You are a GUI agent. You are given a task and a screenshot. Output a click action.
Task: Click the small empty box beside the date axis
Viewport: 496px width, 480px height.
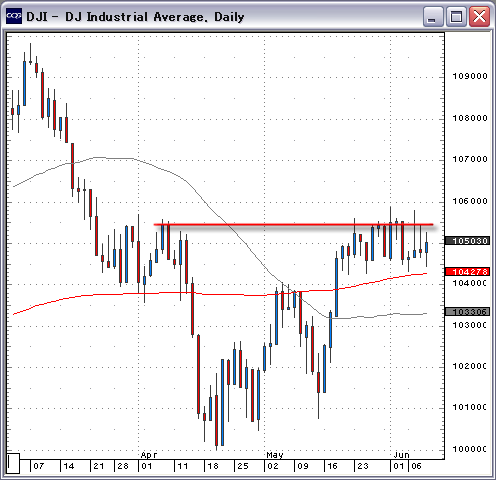coord(13,463)
